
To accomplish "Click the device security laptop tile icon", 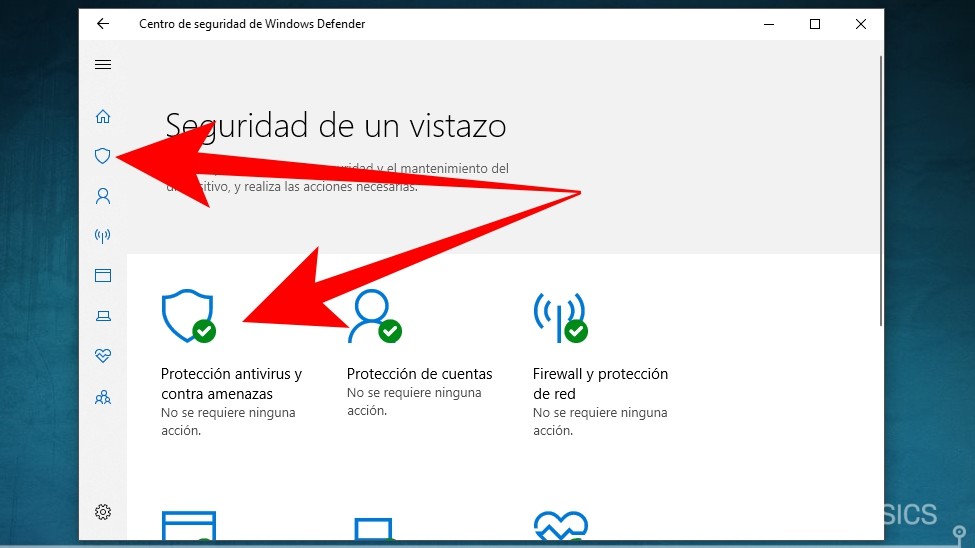I will pos(373,529).
